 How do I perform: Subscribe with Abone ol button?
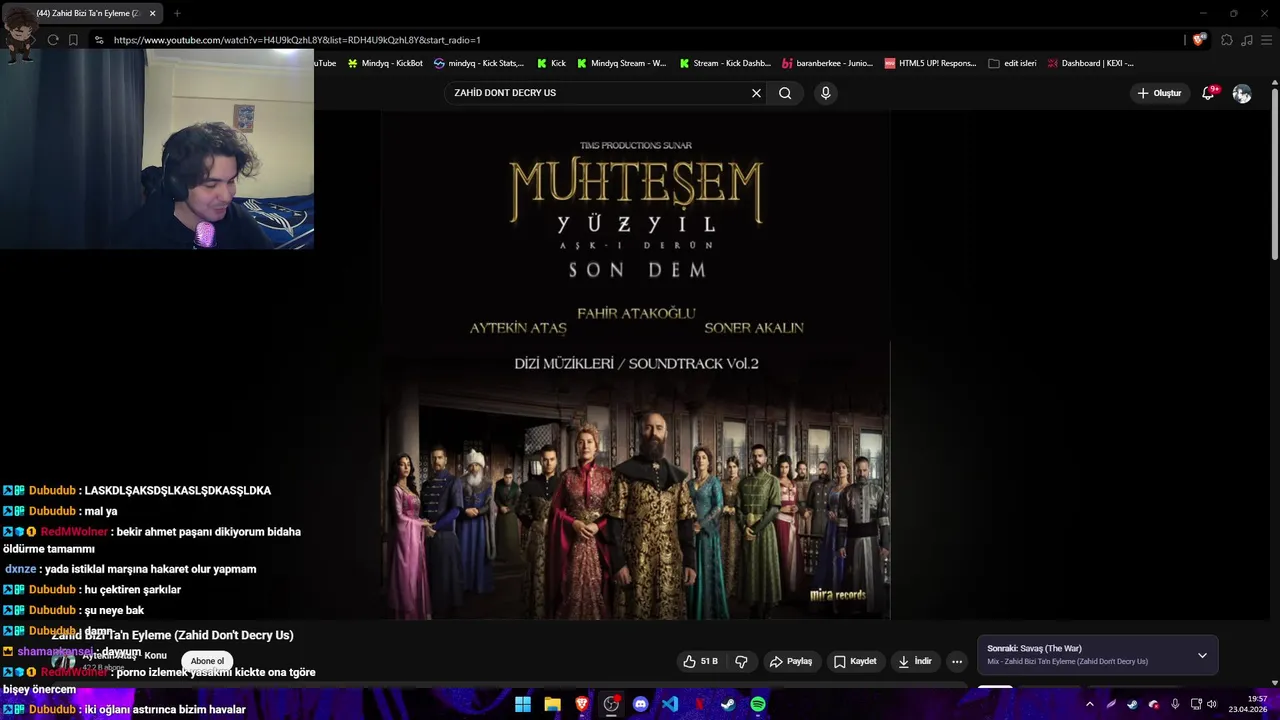(x=208, y=661)
